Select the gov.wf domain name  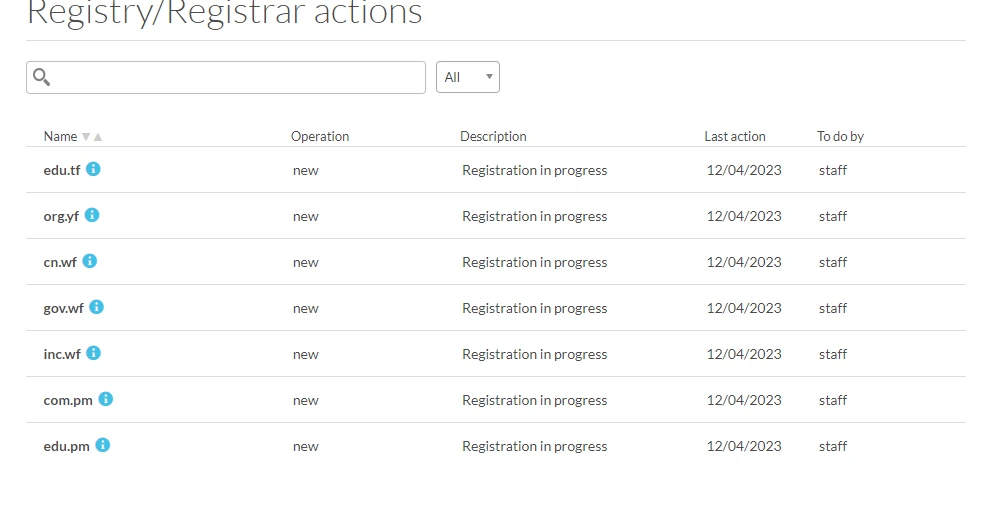[64, 308]
